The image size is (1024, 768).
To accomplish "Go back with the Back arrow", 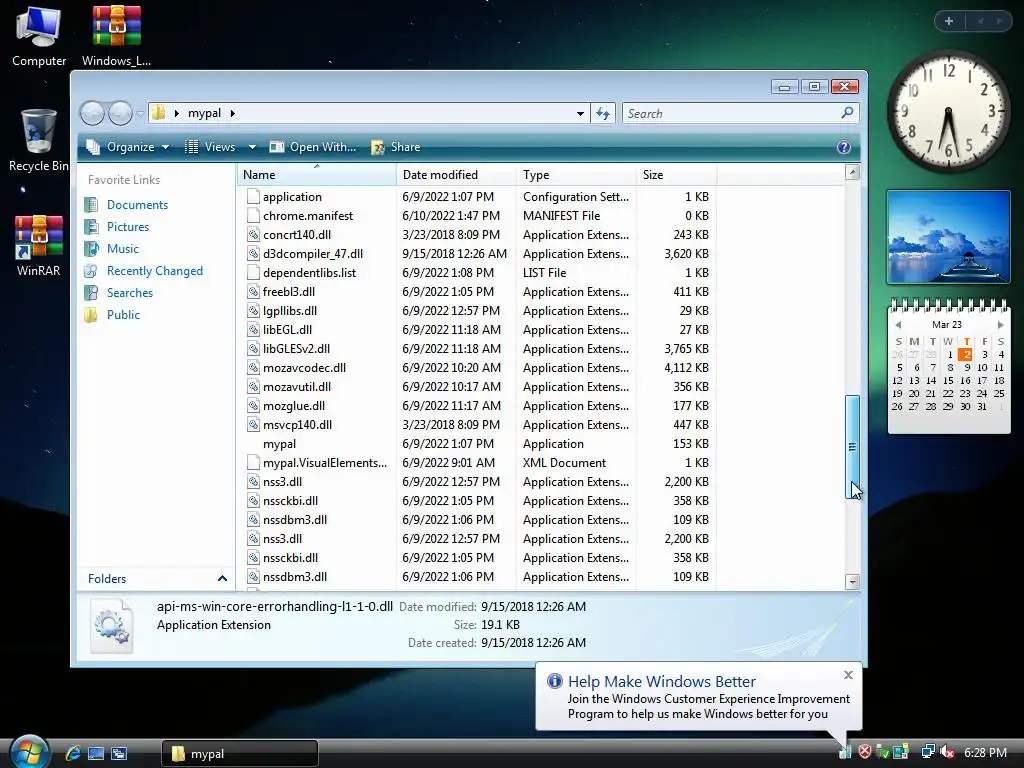I will (x=92, y=114).
